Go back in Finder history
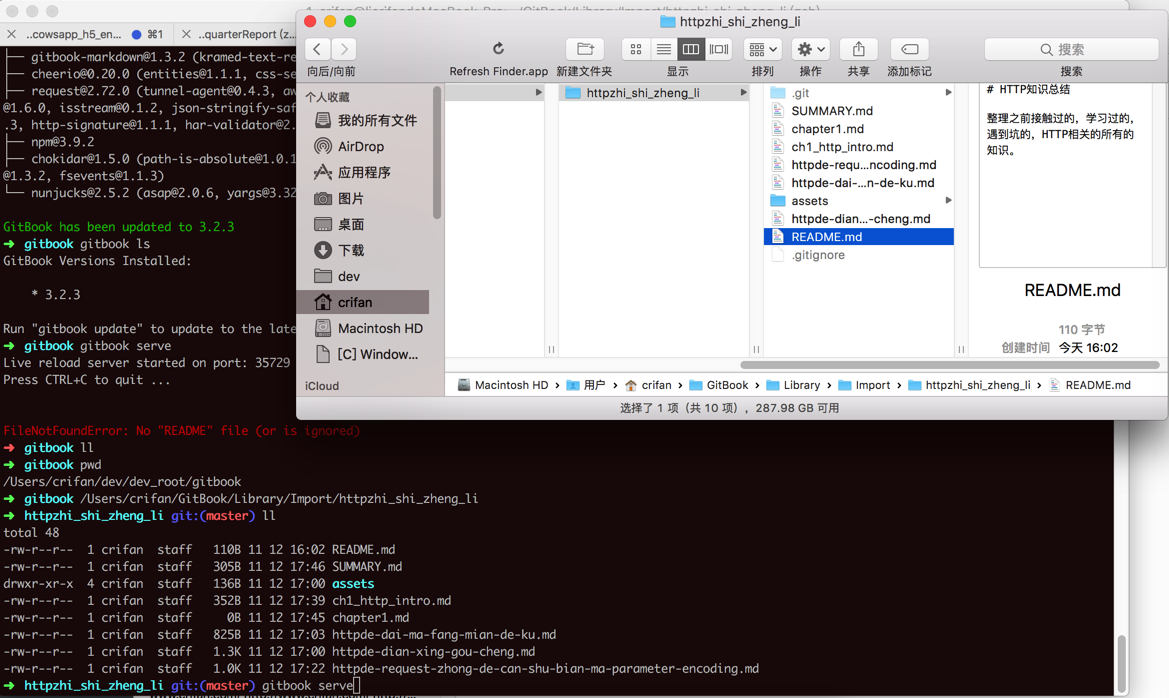The width and height of the screenshot is (1169, 698). click(x=318, y=49)
